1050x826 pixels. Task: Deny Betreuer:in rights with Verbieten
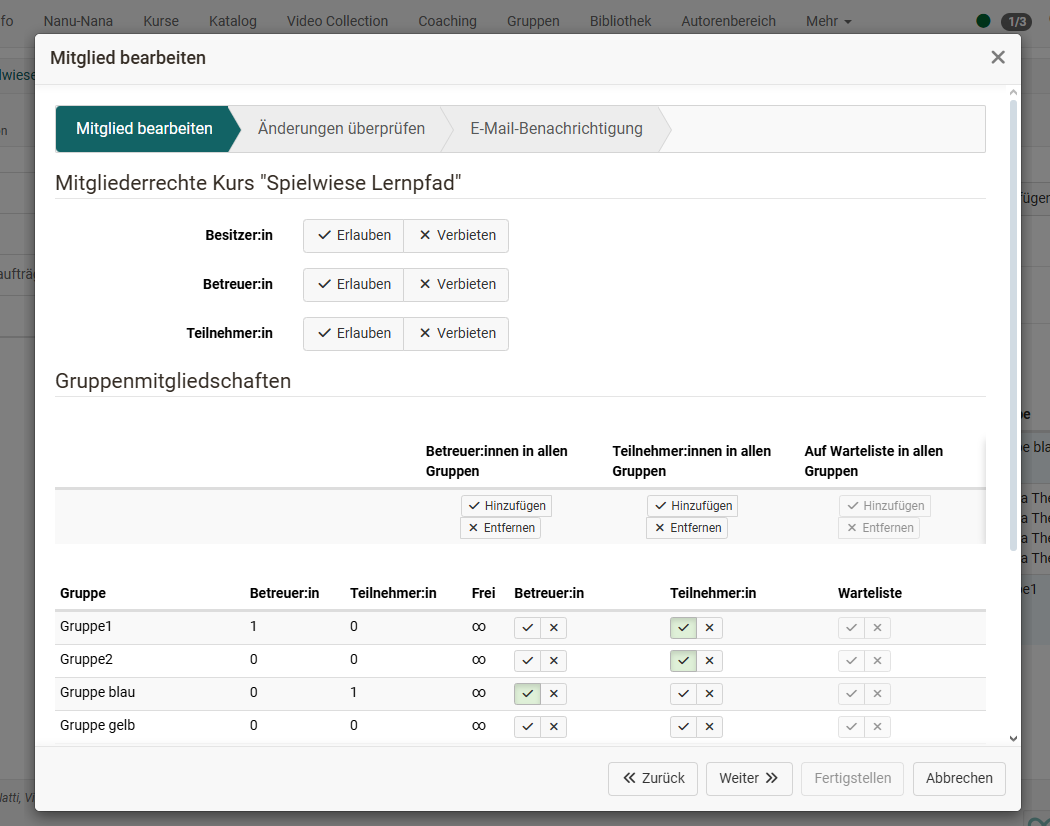456,285
